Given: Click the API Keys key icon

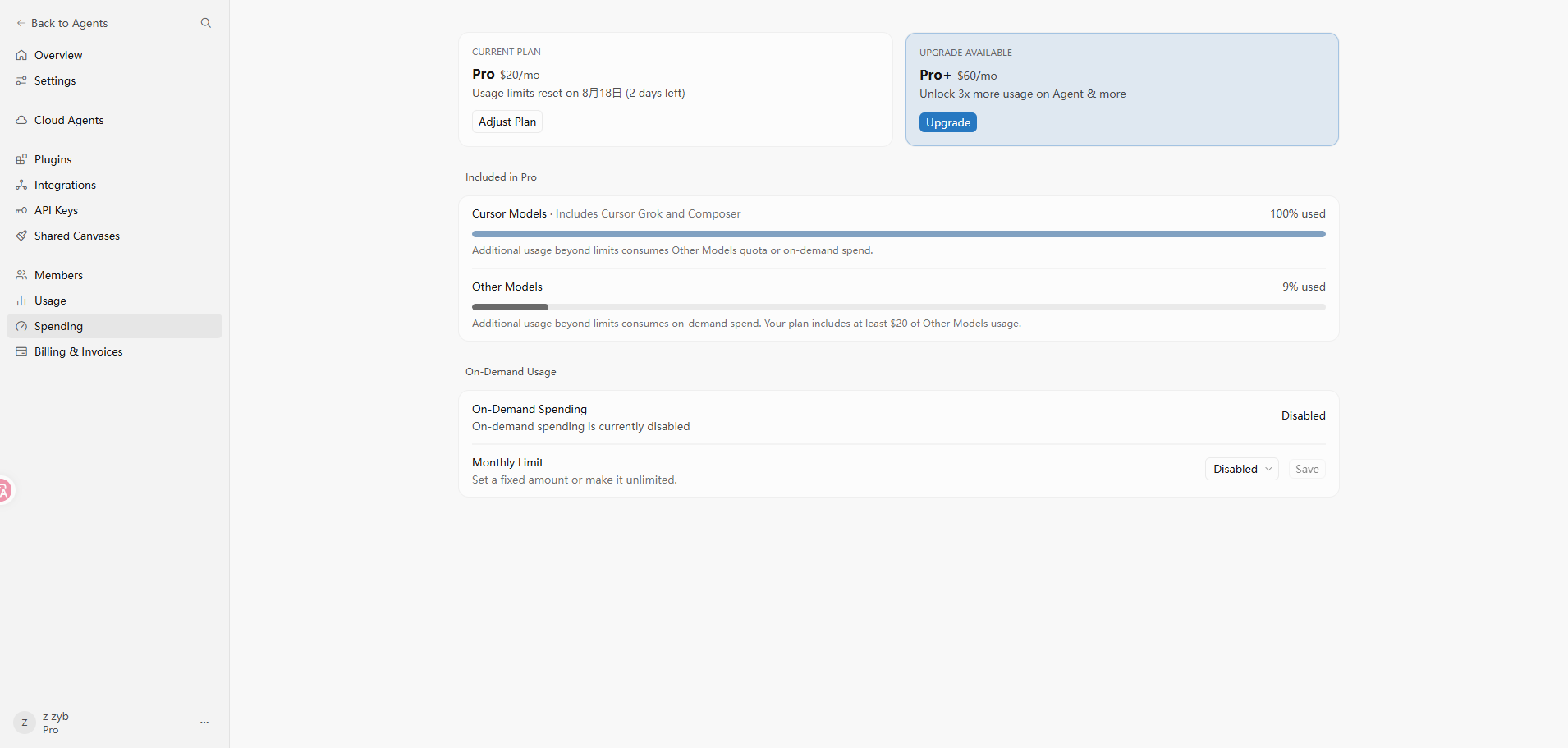Looking at the screenshot, I should (x=21, y=210).
